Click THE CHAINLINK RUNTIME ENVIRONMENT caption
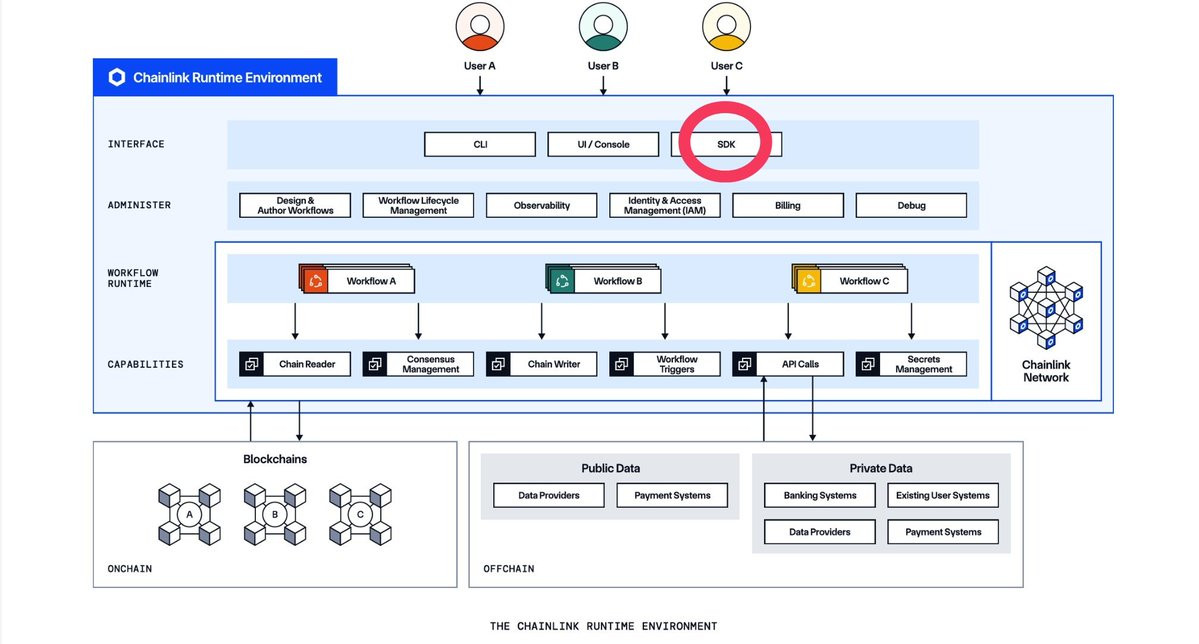Screen dimensions: 1199x644 [x=603, y=626]
